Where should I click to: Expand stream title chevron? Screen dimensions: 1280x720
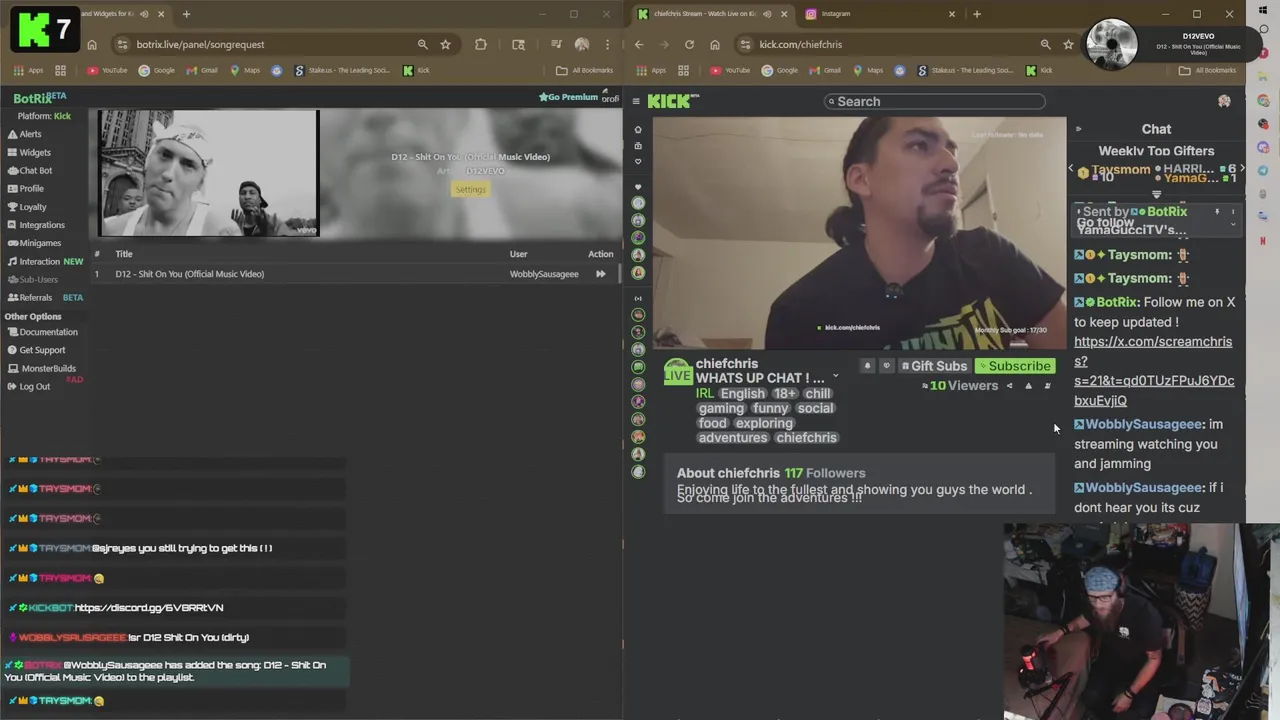click(x=835, y=378)
